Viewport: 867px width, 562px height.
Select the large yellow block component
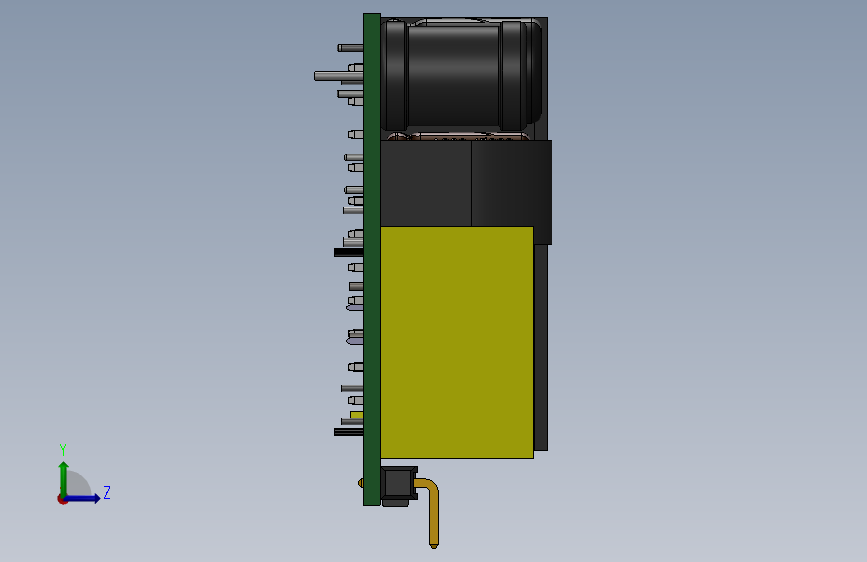tap(457, 342)
